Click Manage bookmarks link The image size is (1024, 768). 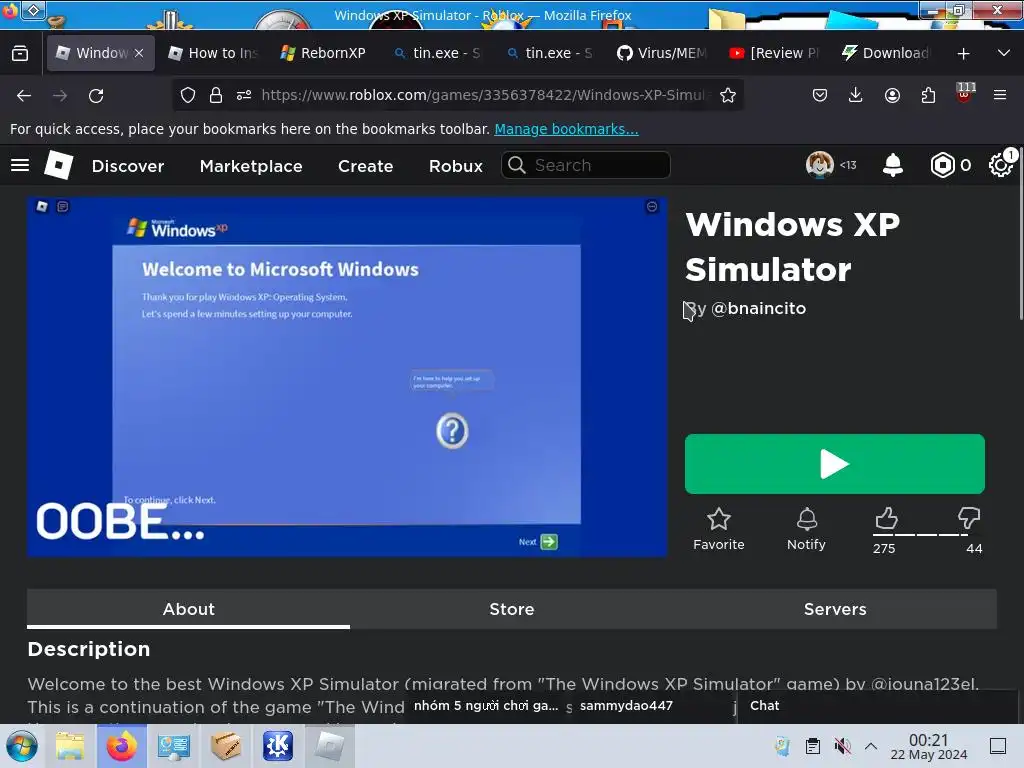pyautogui.click(x=566, y=129)
